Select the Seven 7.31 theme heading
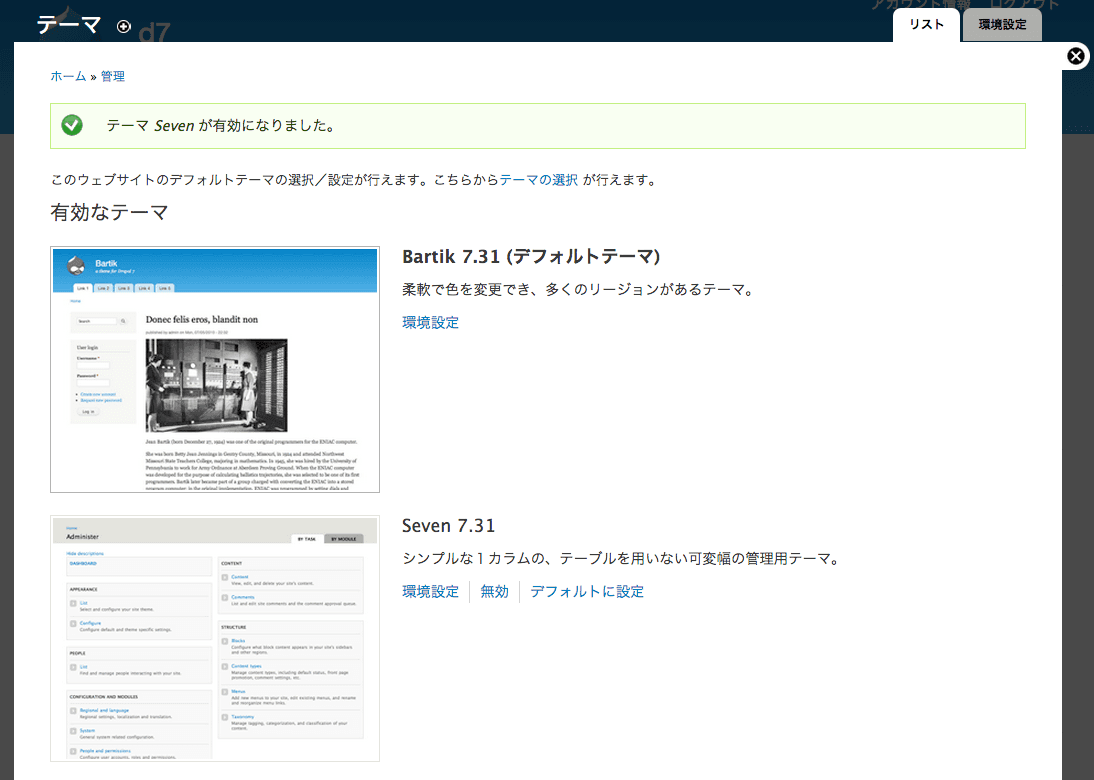 [x=448, y=526]
